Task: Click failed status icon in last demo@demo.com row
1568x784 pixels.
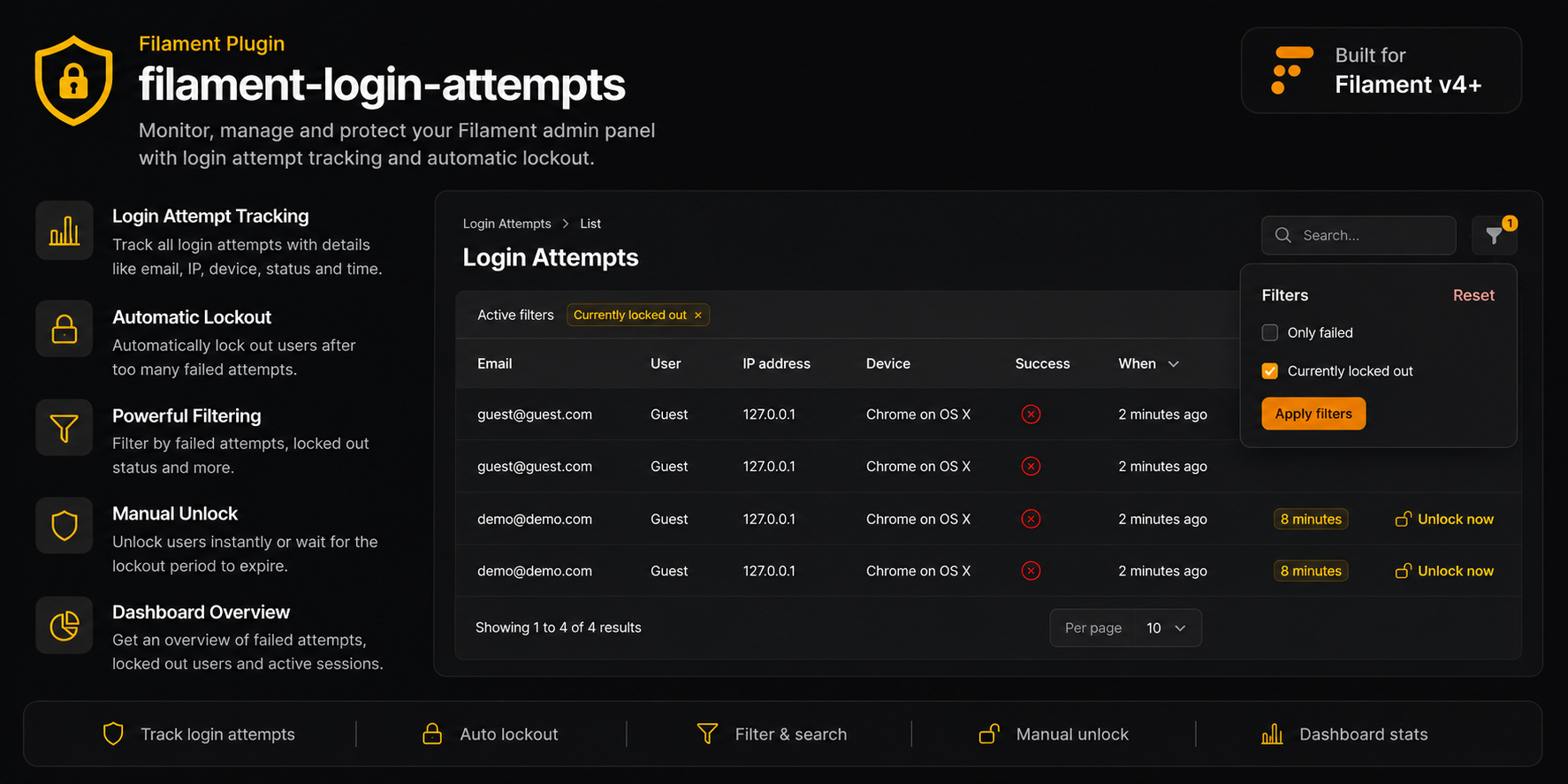Action: 1031,571
